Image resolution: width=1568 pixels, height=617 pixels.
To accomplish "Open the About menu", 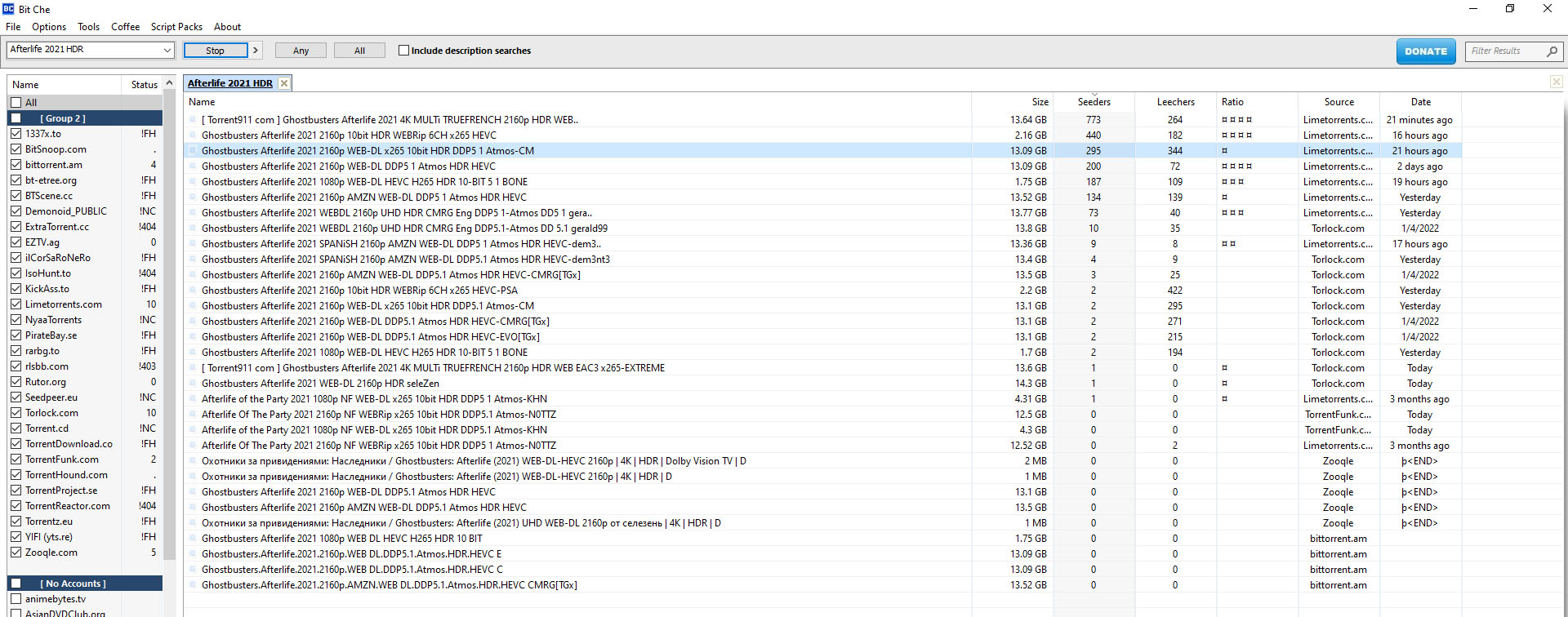I will coord(227,27).
